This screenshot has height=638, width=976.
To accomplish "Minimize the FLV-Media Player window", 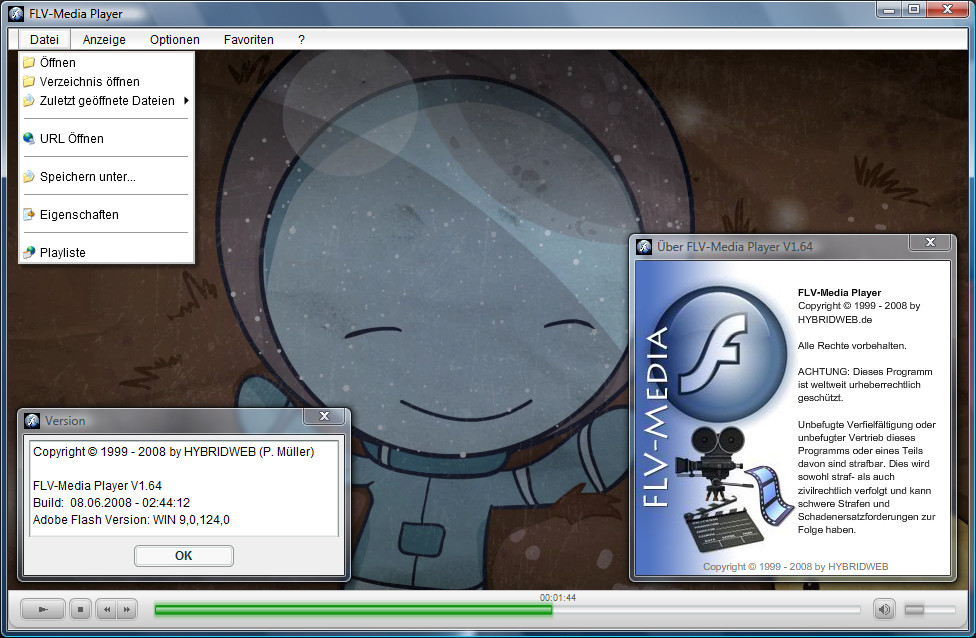I will 889,10.
